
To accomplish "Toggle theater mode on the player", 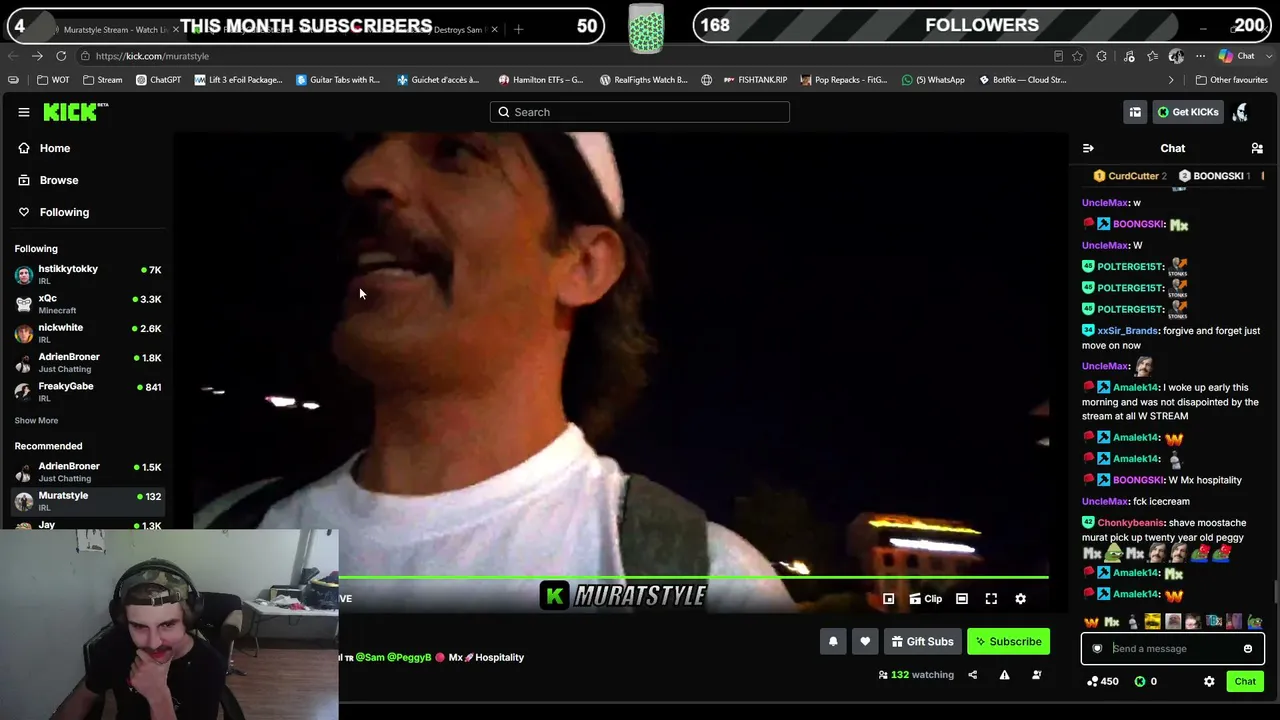I will [x=962, y=599].
